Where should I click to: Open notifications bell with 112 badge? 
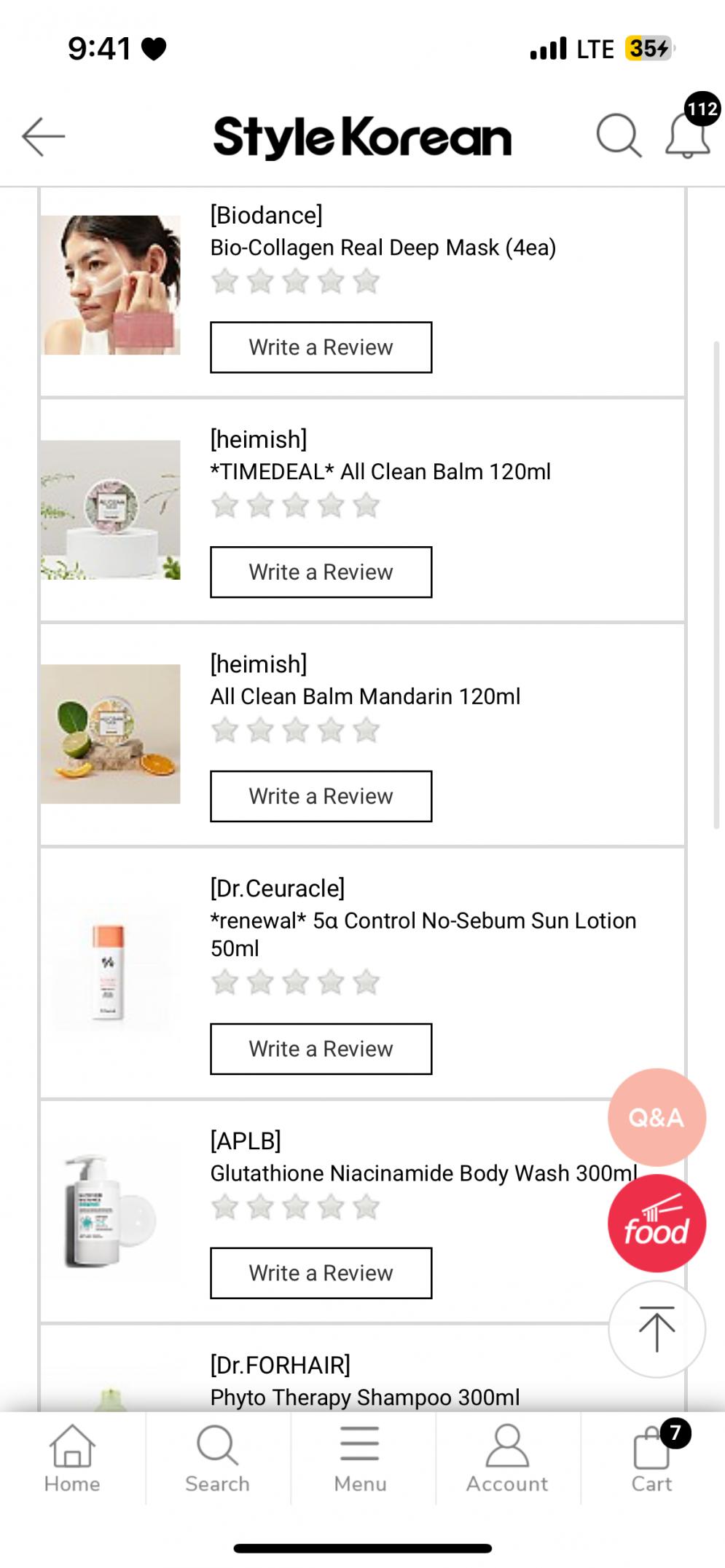point(688,135)
